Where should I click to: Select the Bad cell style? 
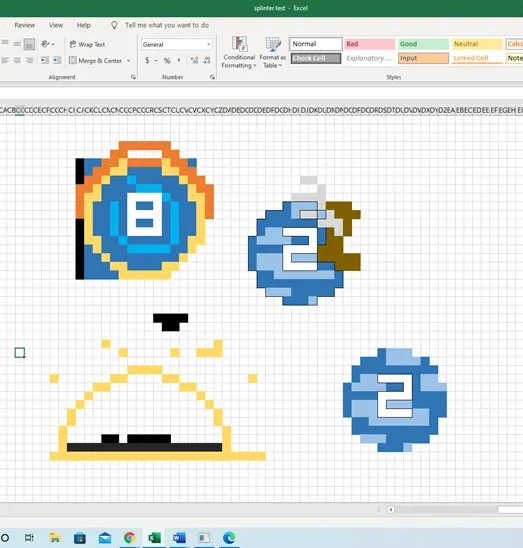370,44
